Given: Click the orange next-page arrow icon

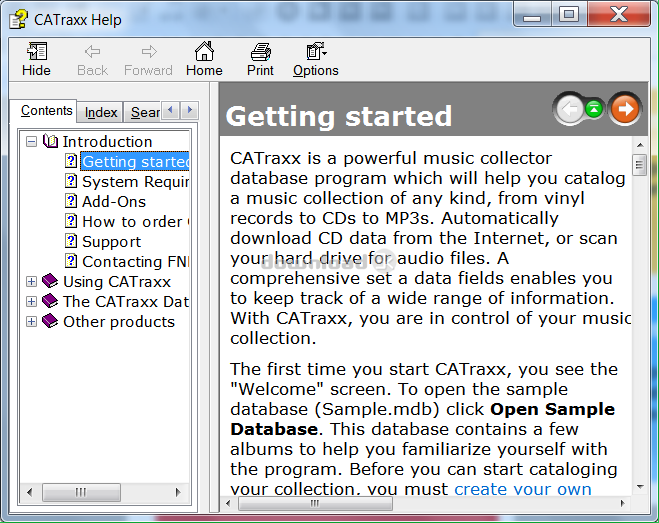Looking at the screenshot, I should (x=625, y=108).
